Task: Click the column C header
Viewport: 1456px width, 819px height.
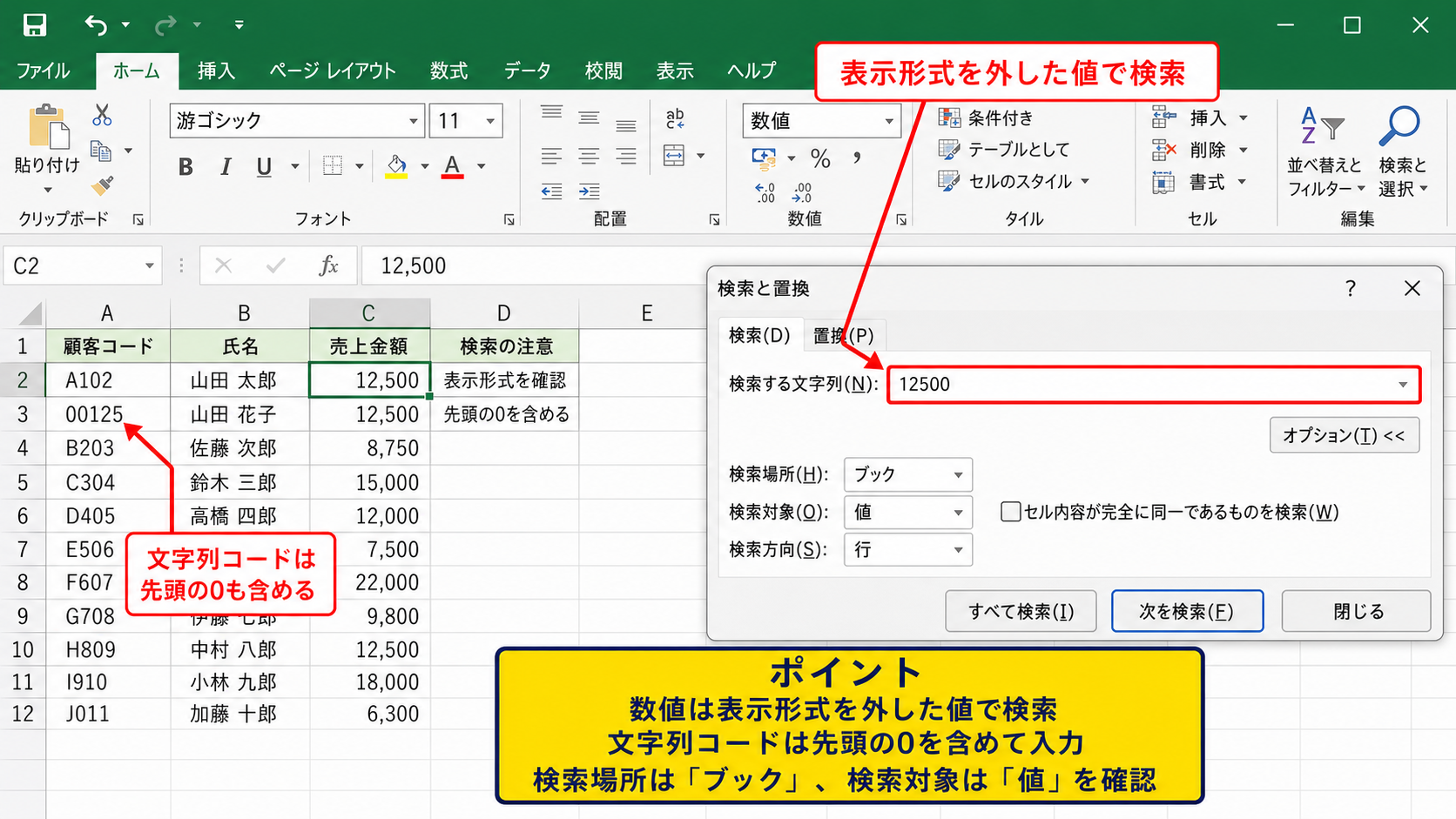Action: [369, 313]
